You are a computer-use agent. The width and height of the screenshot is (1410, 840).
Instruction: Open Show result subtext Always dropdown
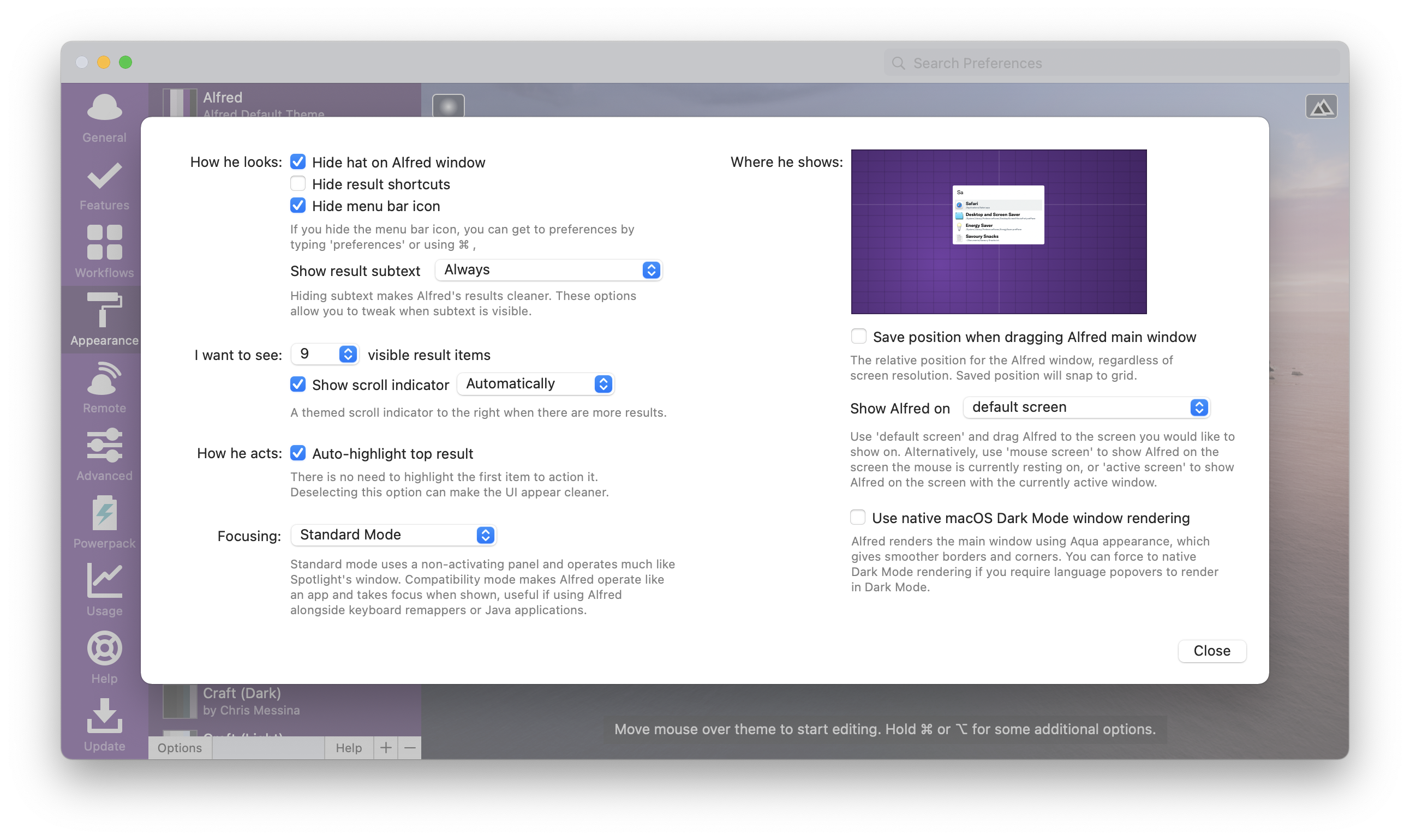coord(548,270)
